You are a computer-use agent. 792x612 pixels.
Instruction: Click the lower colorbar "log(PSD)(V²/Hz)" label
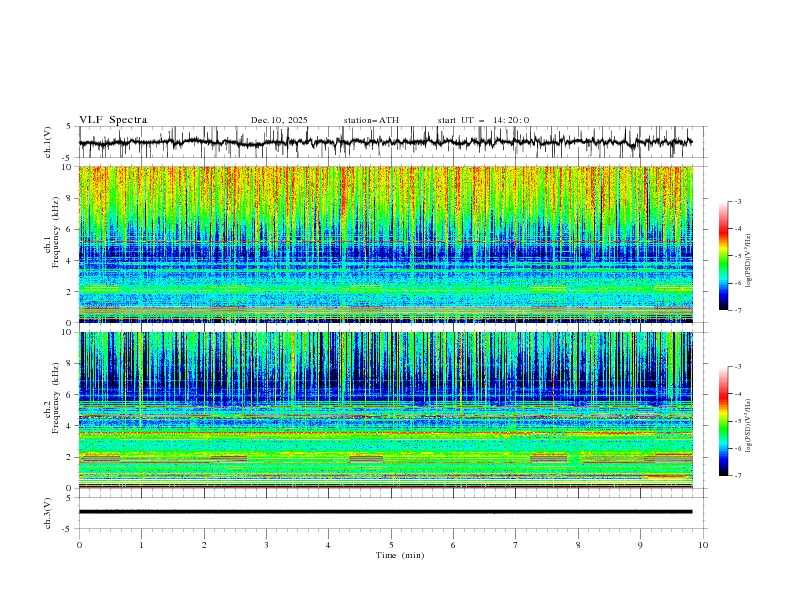(x=749, y=425)
